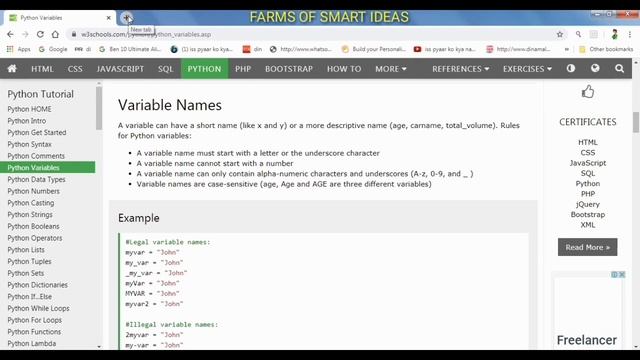Open Python Lists link
The height and width of the screenshot is (360, 640).
tap(26, 250)
